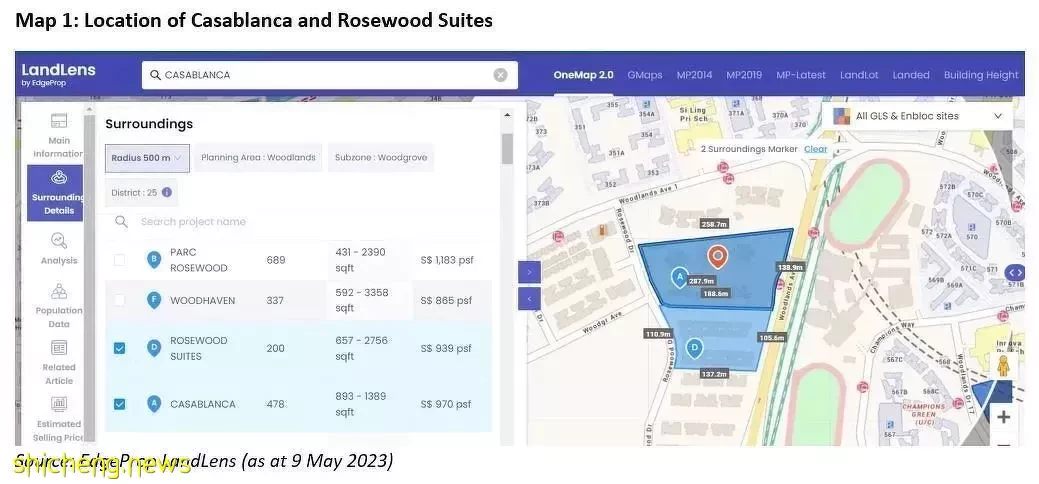Screen dimensions: 1039x484
Task: Click the CASABLANCA project name in list
Action: (x=203, y=404)
